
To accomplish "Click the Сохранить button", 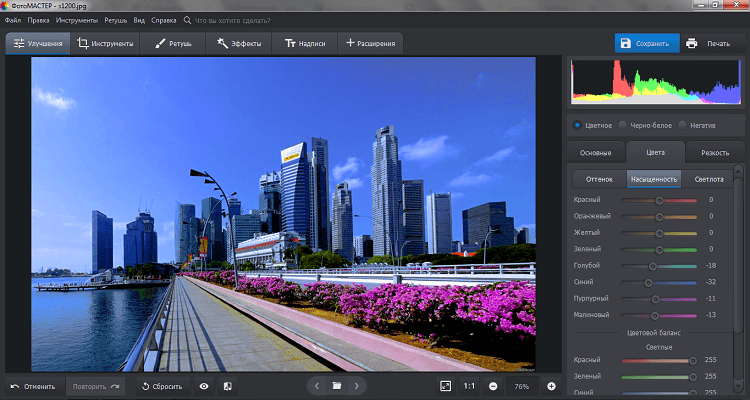I will click(647, 43).
